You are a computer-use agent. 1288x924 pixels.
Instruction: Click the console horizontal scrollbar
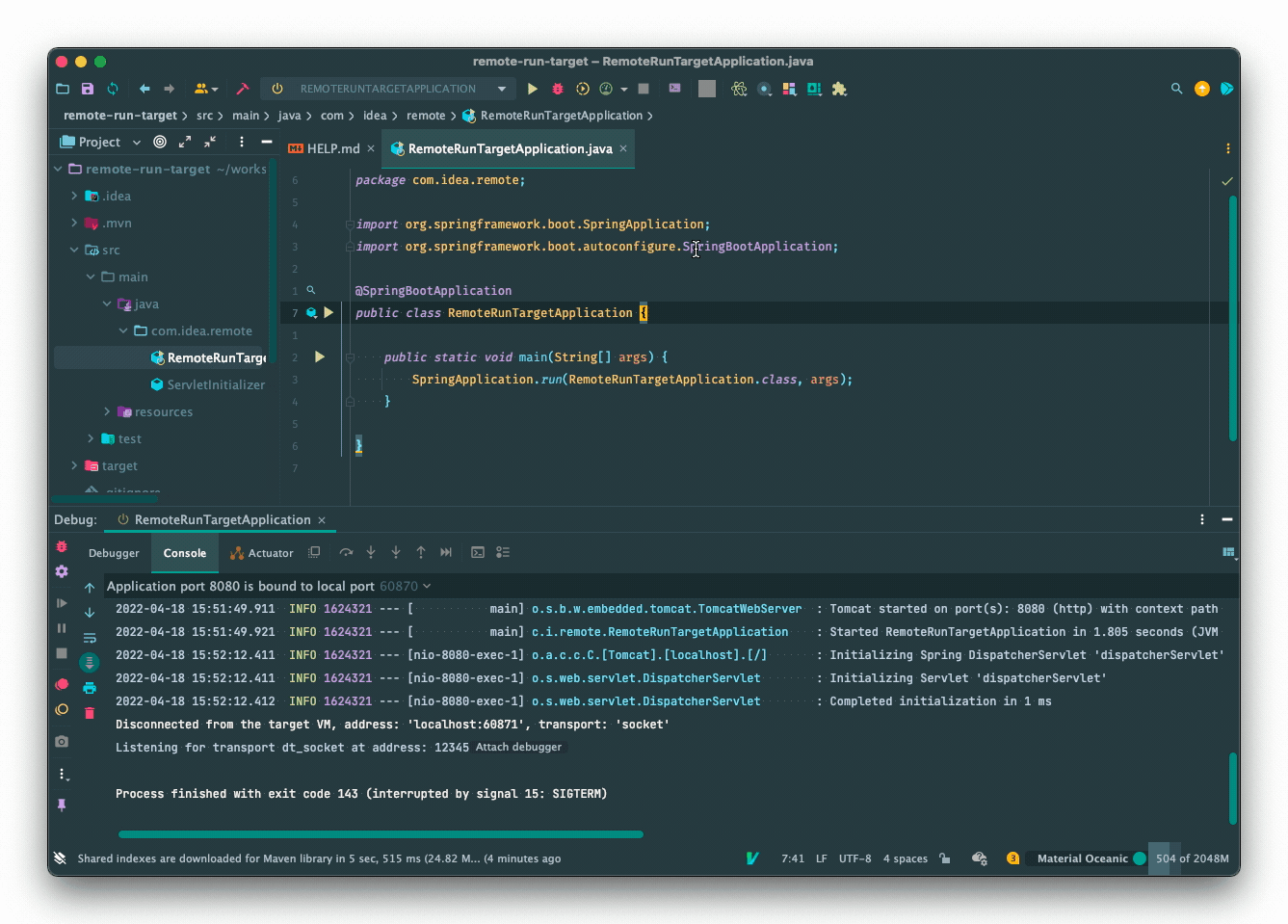point(381,834)
